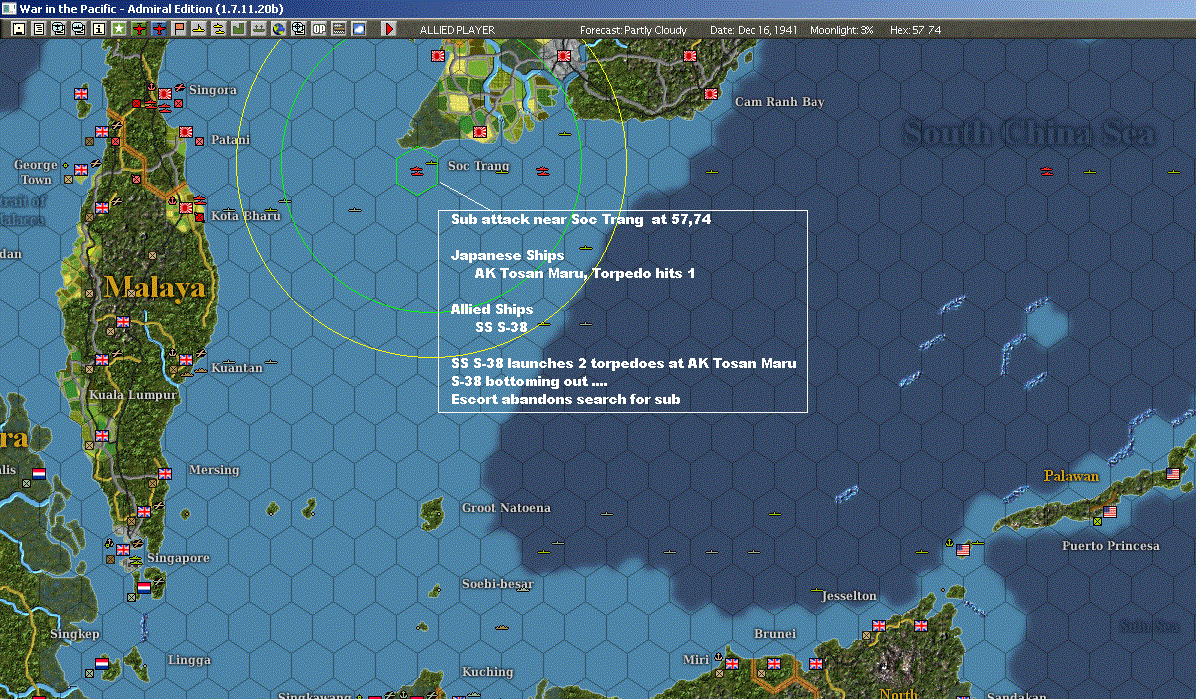This screenshot has width=1196, height=699.
Task: Click the Hex: 57 74 status
Action: (915, 30)
